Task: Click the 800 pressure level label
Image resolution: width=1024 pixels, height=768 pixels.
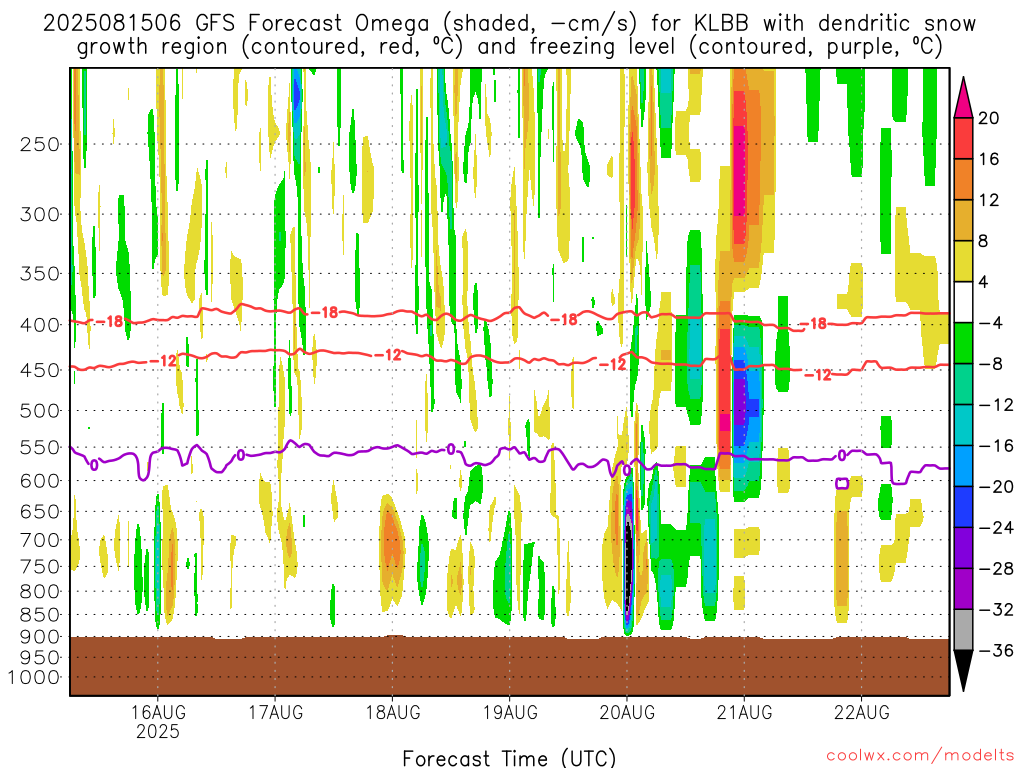Action: [x=40, y=592]
